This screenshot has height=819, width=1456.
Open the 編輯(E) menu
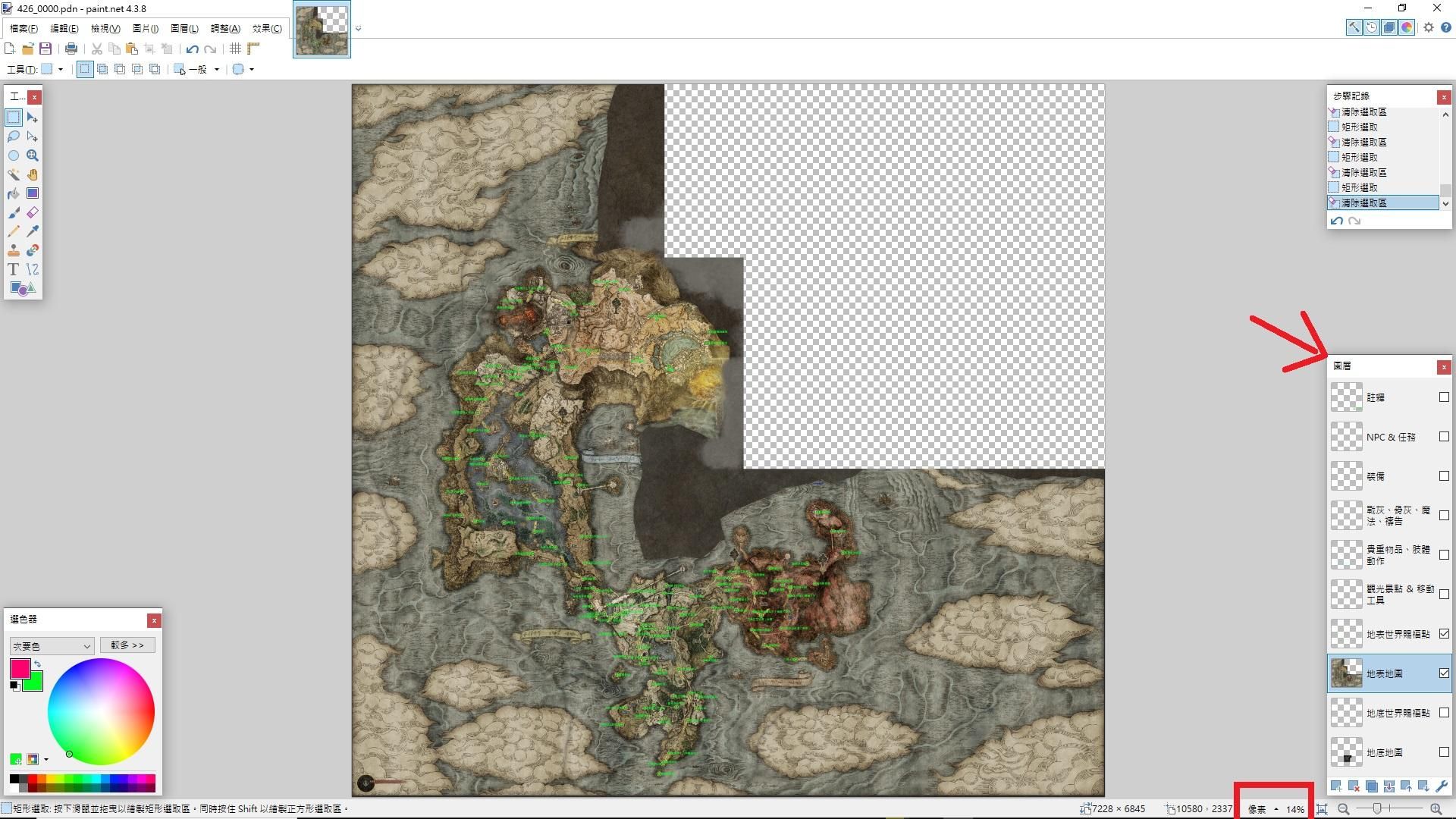coord(64,29)
